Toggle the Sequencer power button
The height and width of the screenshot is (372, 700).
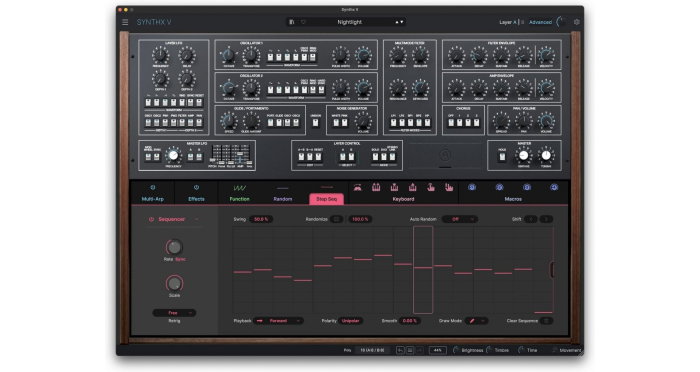(151, 219)
